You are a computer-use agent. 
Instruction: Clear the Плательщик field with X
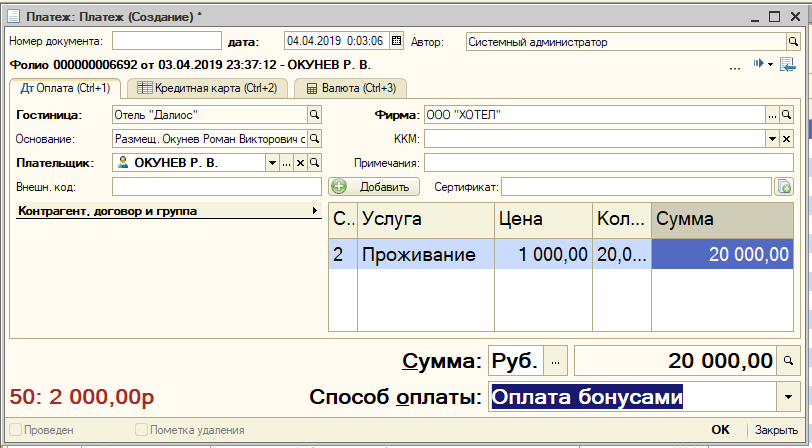[x=300, y=163]
